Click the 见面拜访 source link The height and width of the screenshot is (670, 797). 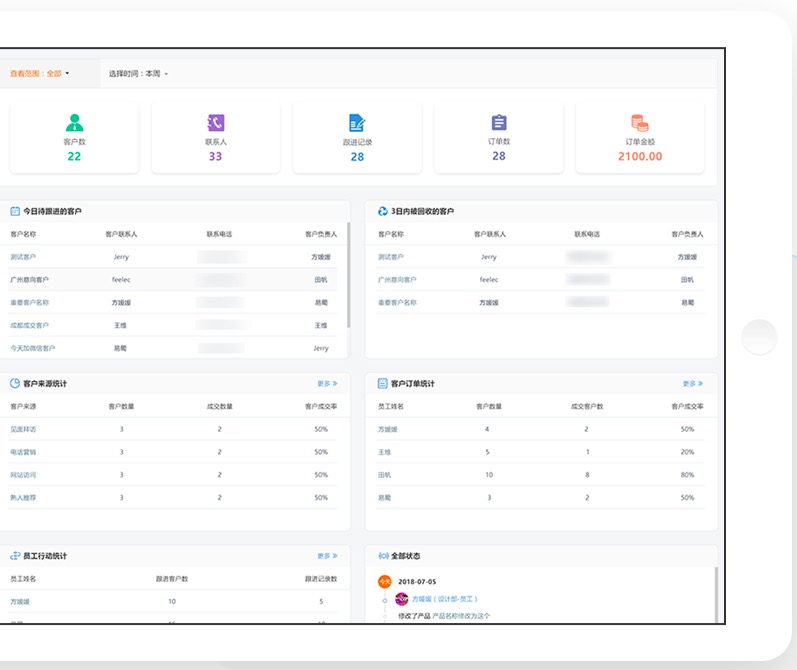tap(23, 429)
